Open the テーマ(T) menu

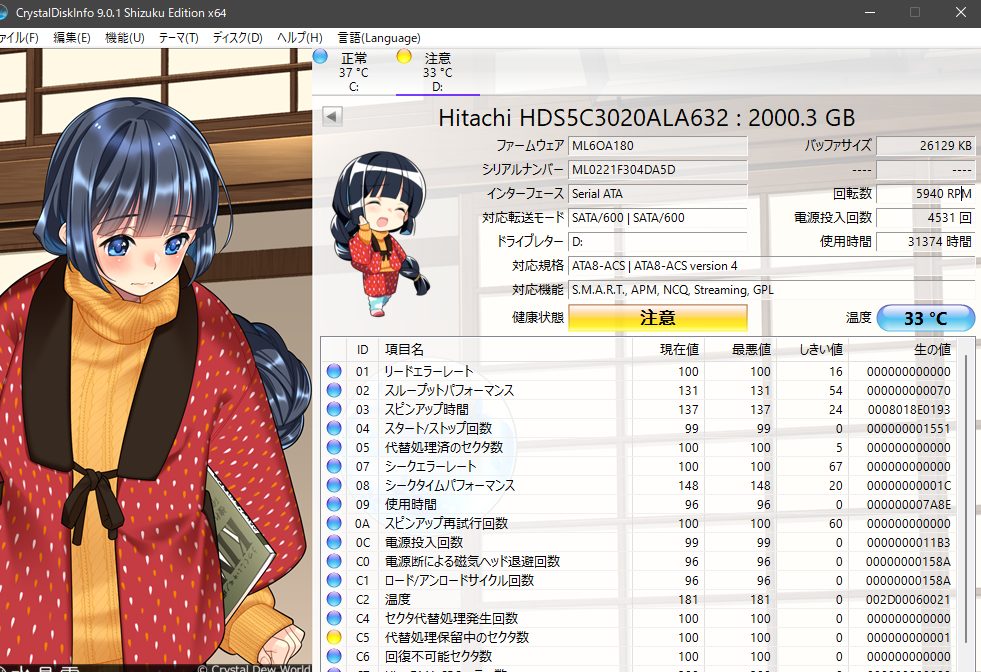pyautogui.click(x=178, y=38)
